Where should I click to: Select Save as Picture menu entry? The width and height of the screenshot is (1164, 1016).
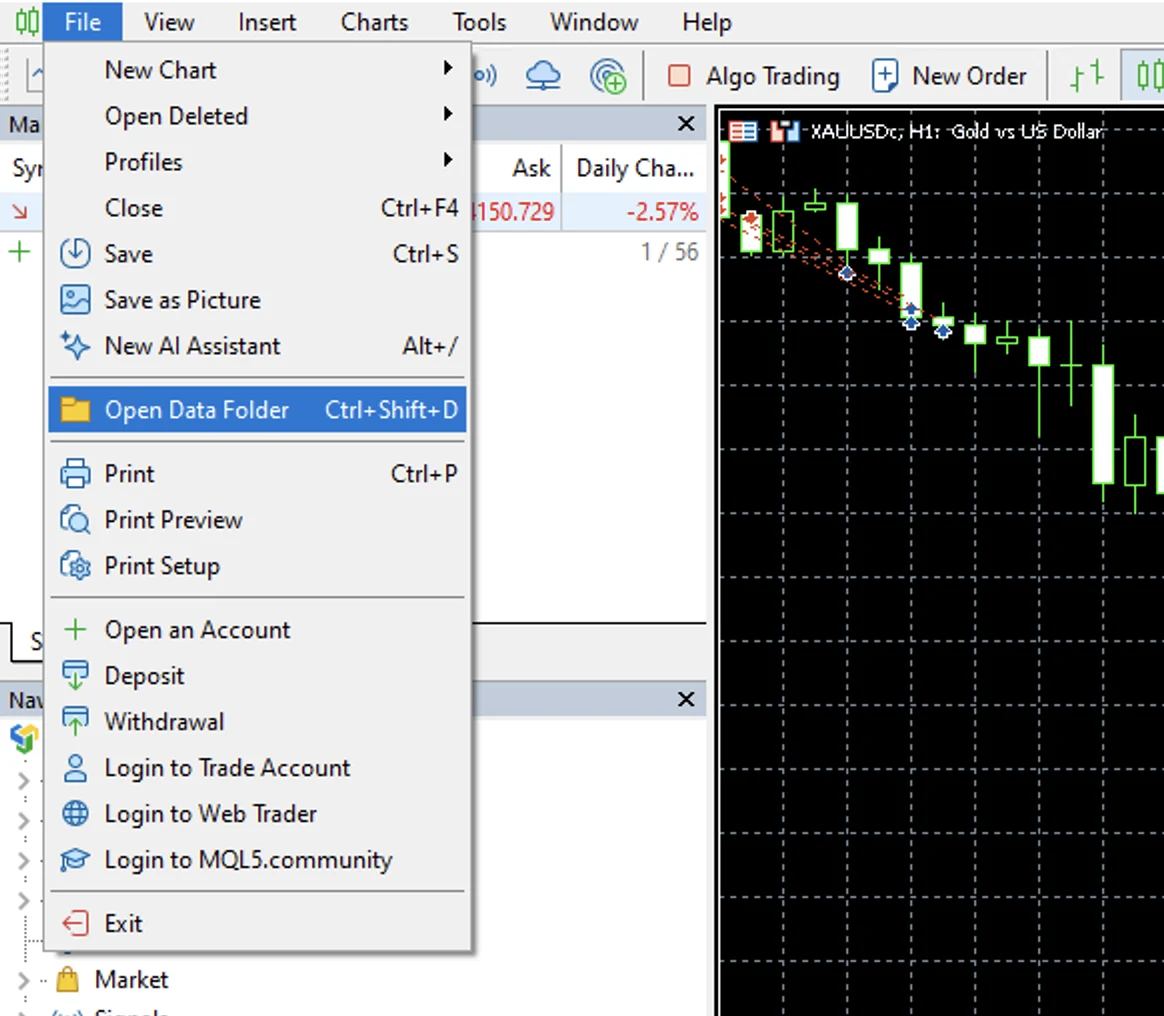(257, 300)
